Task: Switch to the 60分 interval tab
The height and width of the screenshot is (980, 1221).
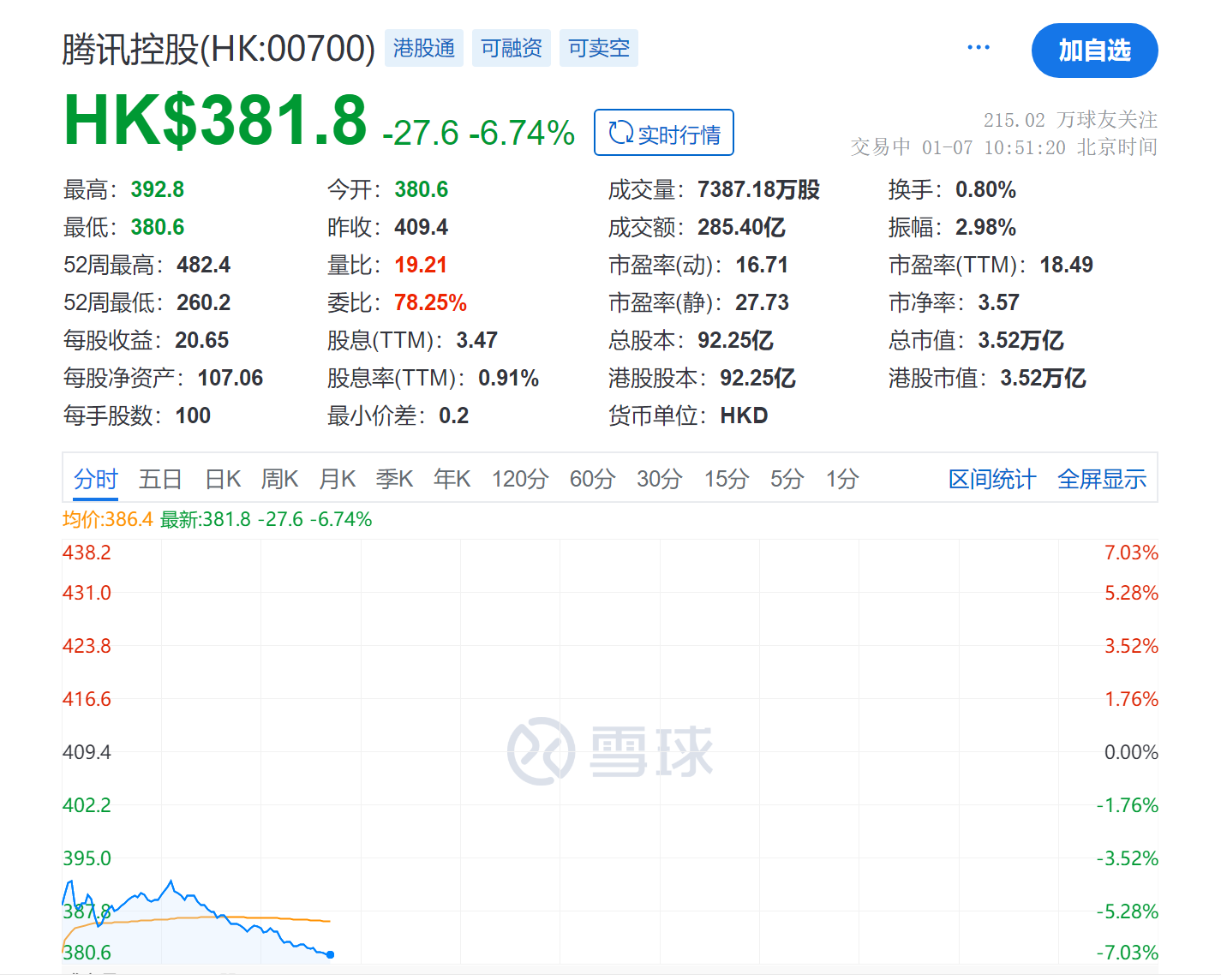Action: [592, 479]
